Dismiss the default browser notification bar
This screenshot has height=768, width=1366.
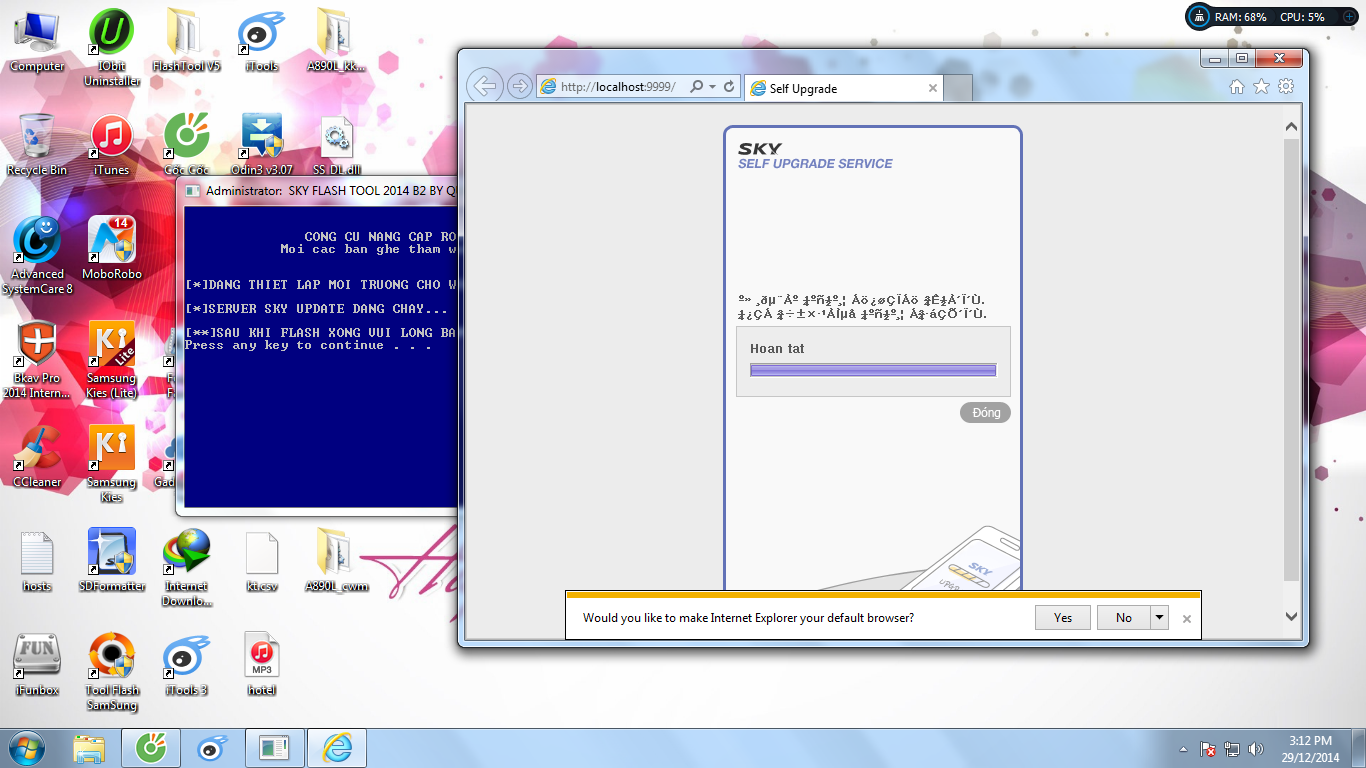(x=1187, y=619)
